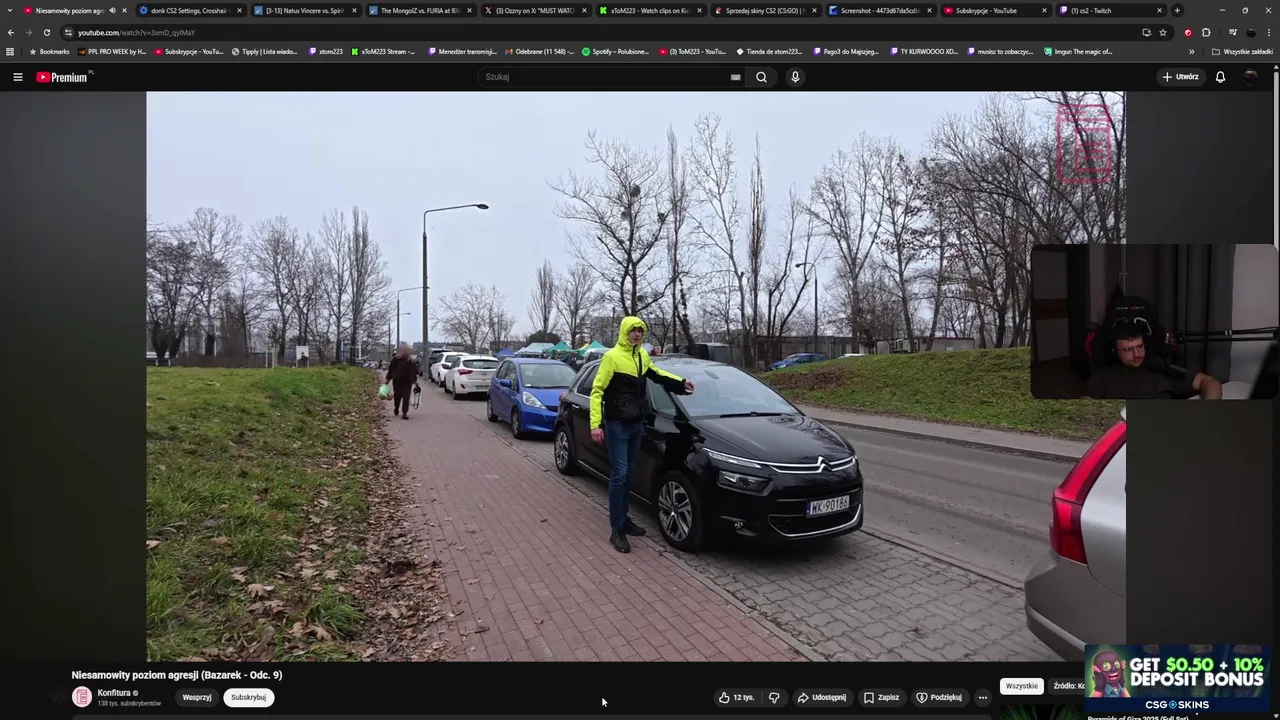
Task: Open Spotify Polubione bookmark
Action: tap(616, 51)
